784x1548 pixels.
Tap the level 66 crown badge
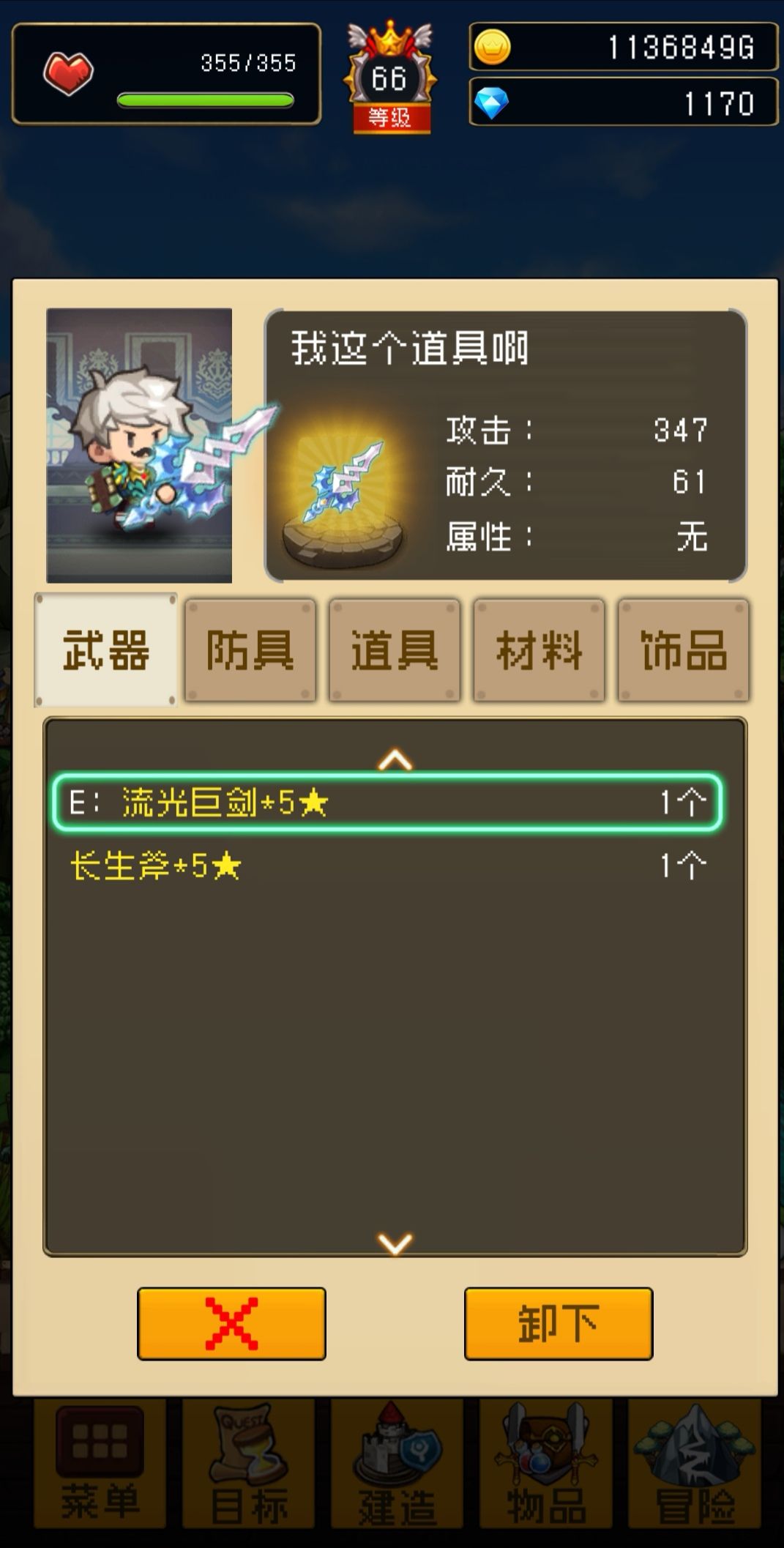(389, 77)
